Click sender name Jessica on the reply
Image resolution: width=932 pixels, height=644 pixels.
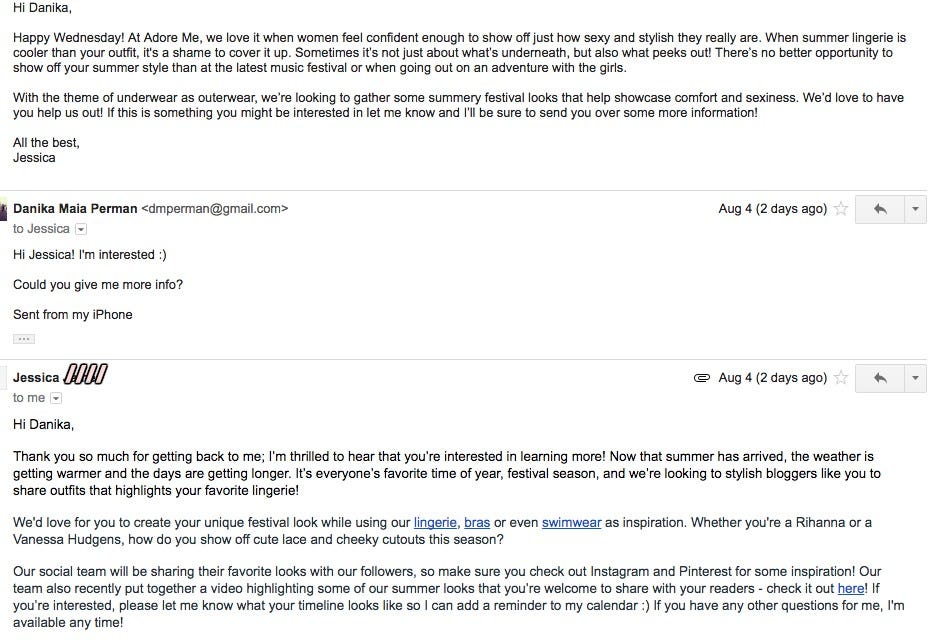[x=36, y=377]
